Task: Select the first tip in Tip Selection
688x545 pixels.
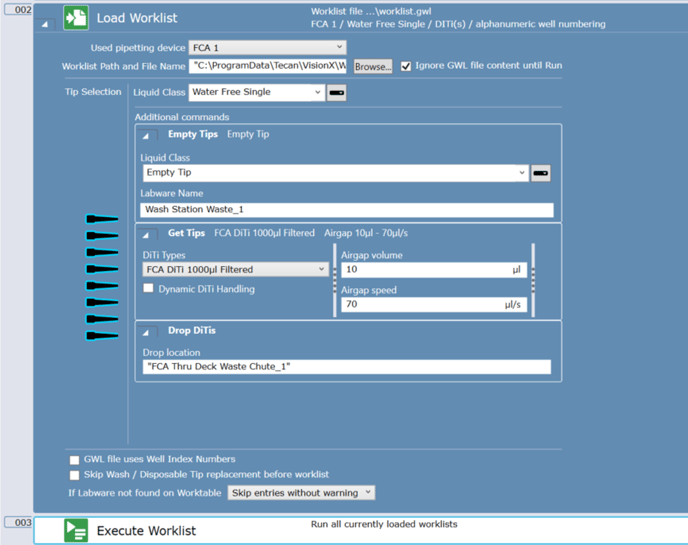Action: click(102, 219)
